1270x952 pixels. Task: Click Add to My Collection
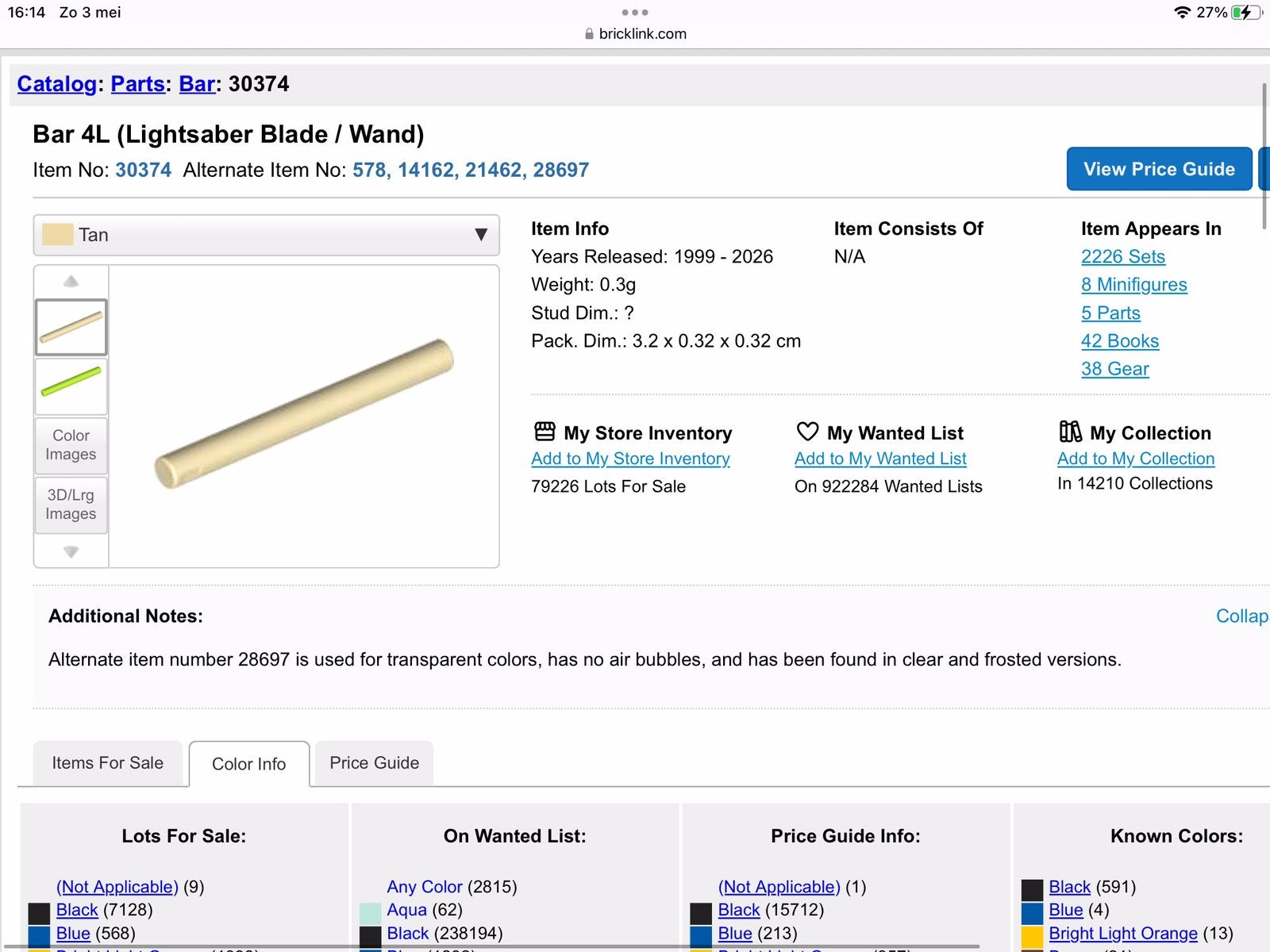(1136, 459)
